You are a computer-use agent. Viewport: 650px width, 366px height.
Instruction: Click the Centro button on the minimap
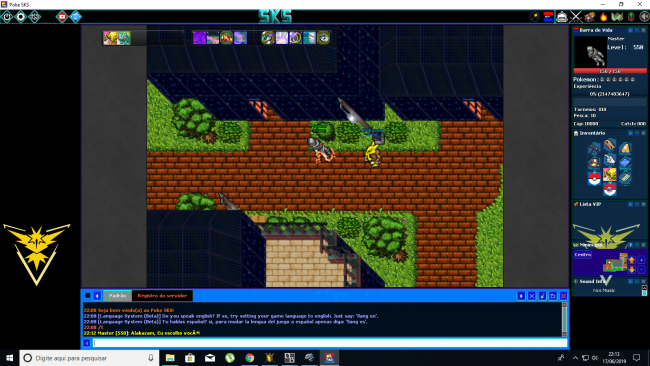583,255
